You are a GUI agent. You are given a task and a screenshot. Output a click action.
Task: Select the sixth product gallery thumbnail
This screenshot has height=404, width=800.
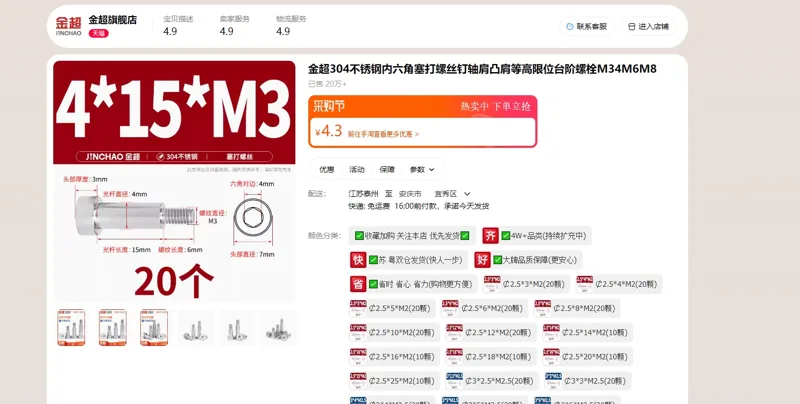coord(278,328)
